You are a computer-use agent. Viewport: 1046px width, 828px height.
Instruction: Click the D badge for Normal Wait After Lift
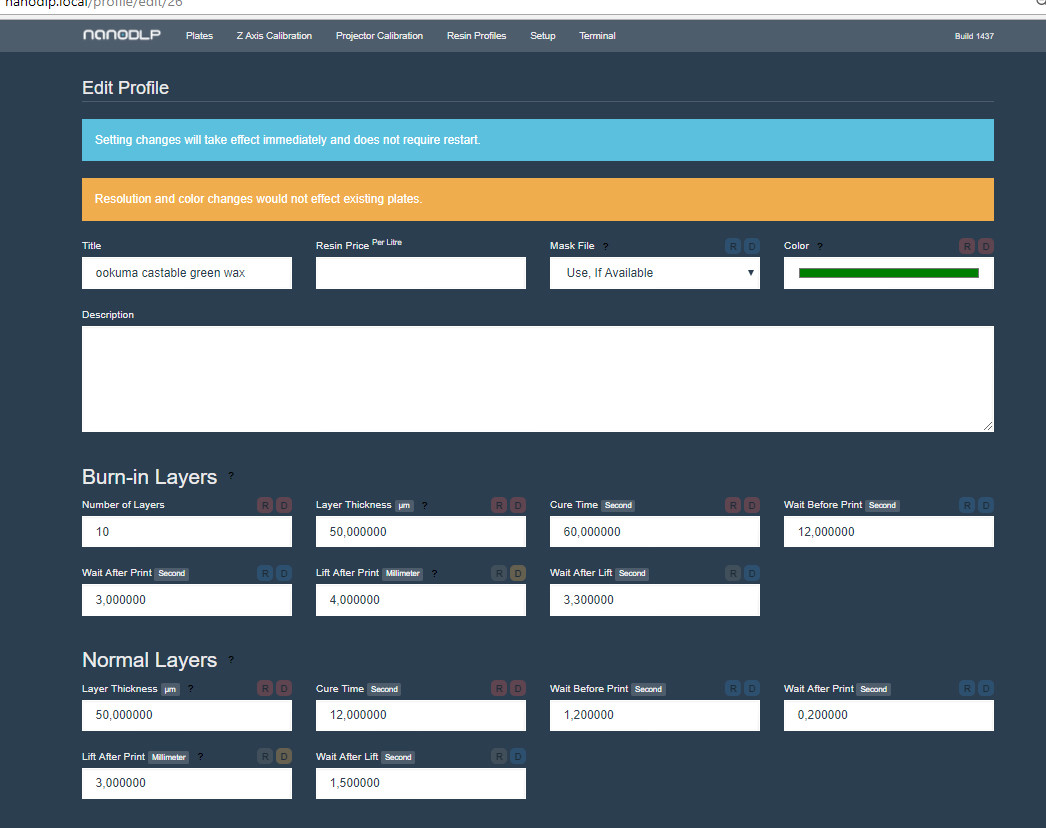pos(518,756)
